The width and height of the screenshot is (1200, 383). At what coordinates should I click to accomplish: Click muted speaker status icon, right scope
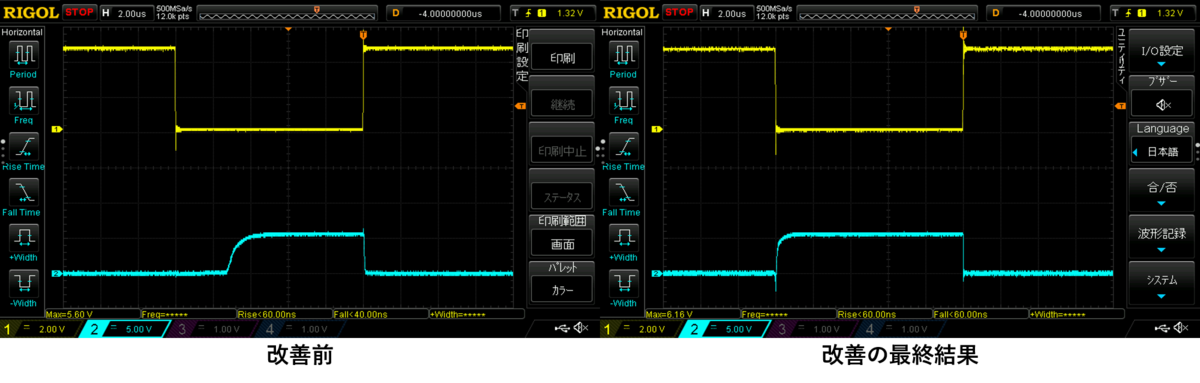point(1182,328)
